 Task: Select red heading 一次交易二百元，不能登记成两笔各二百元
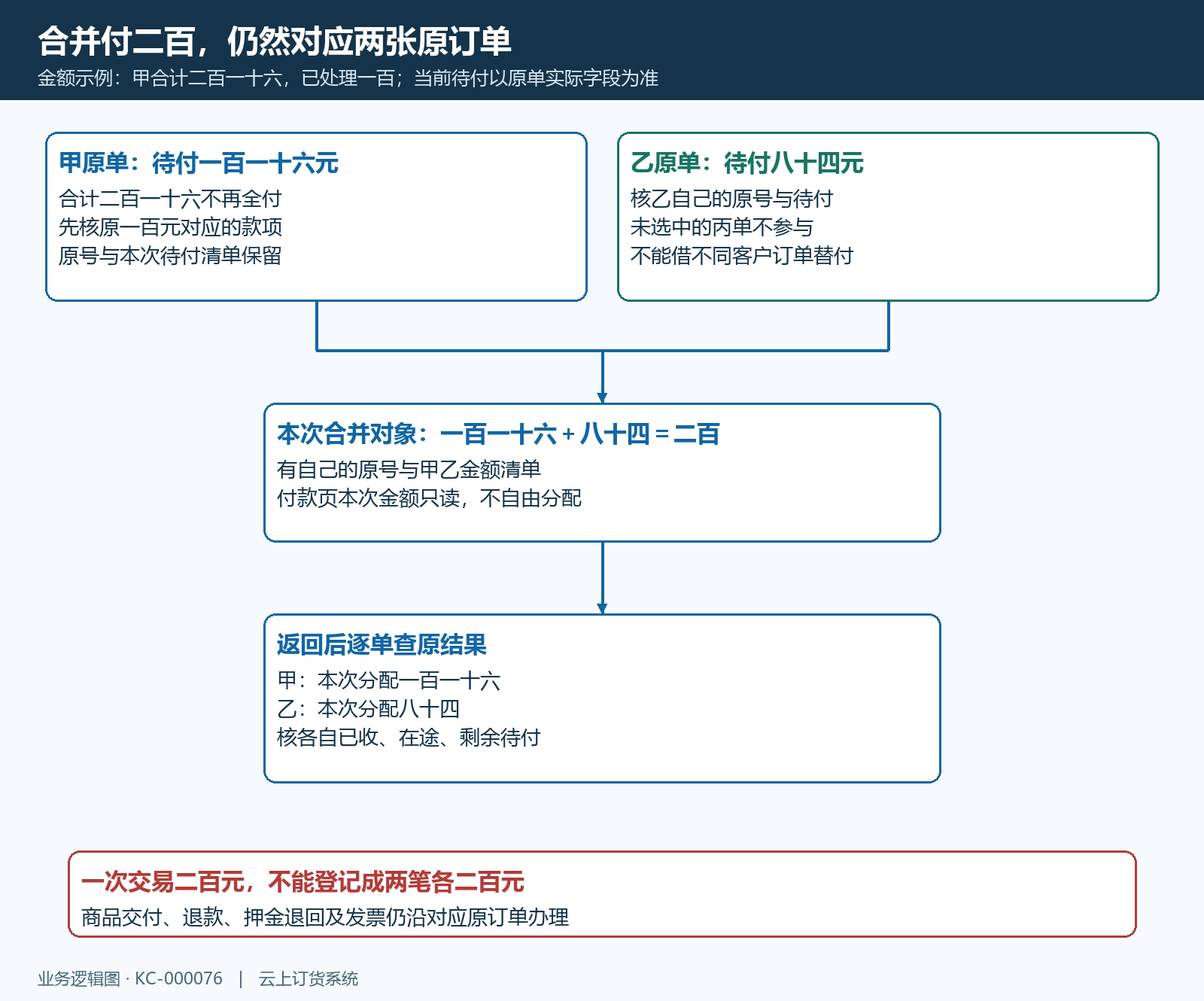pos(303,881)
